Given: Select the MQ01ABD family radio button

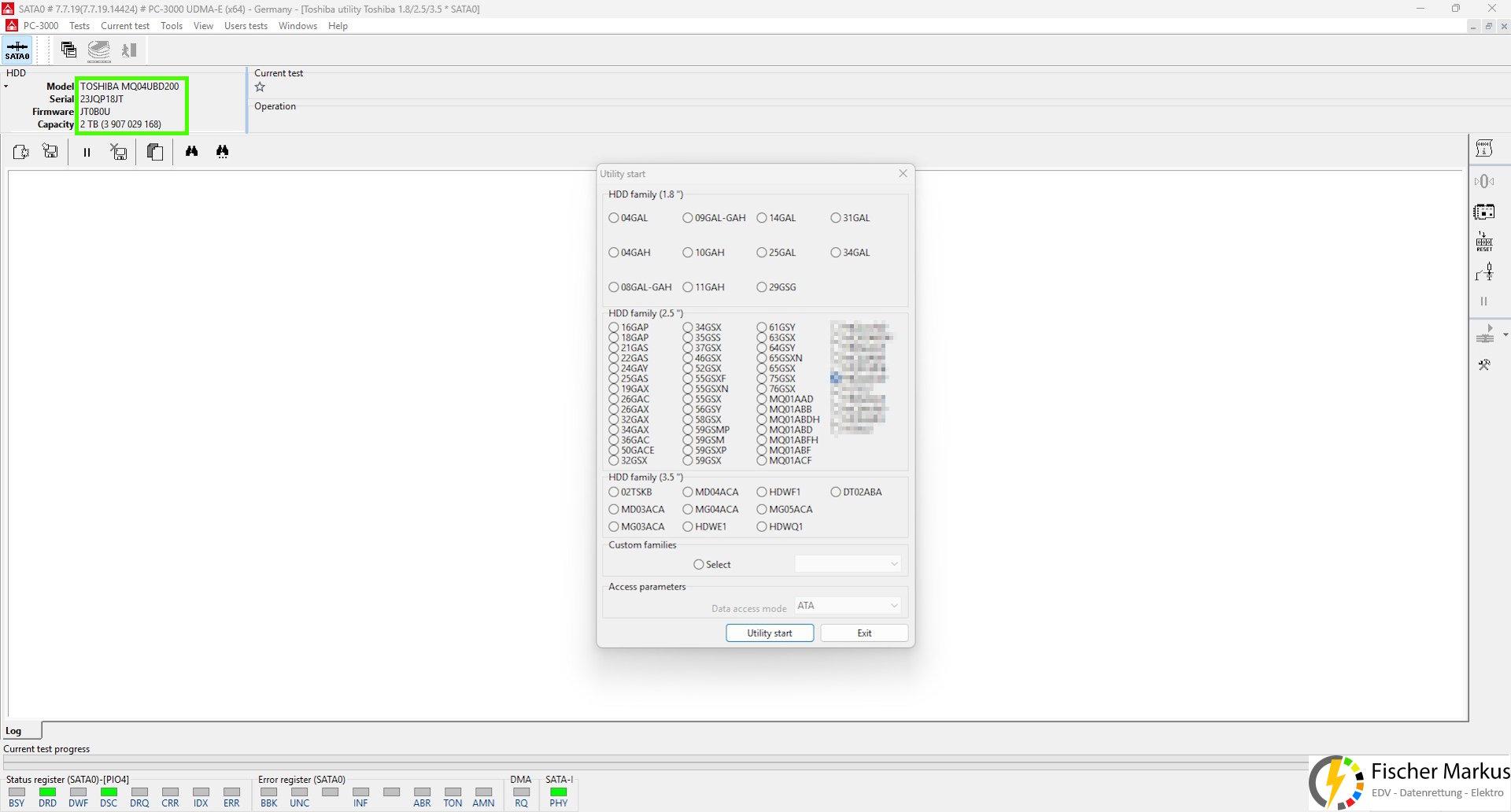Looking at the screenshot, I should click(x=762, y=430).
